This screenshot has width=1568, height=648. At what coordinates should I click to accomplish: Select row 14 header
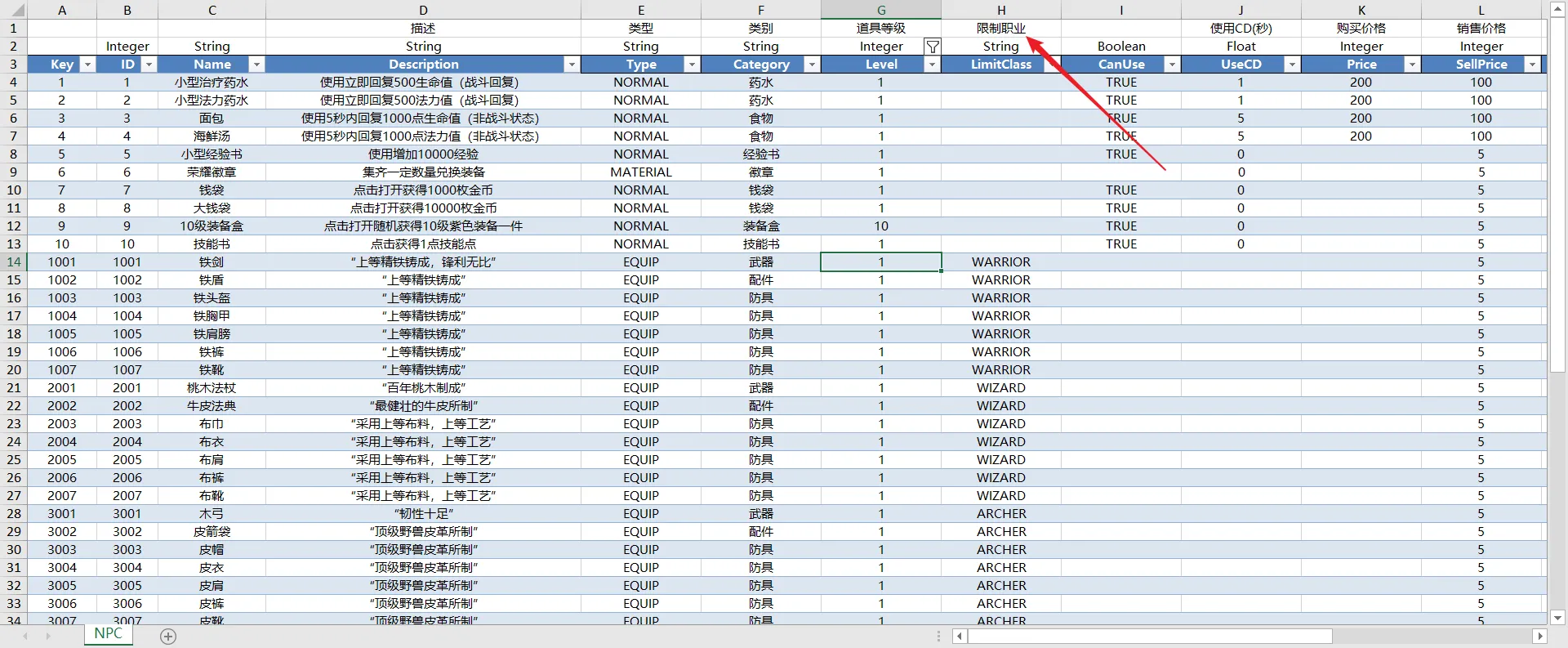pos(14,262)
